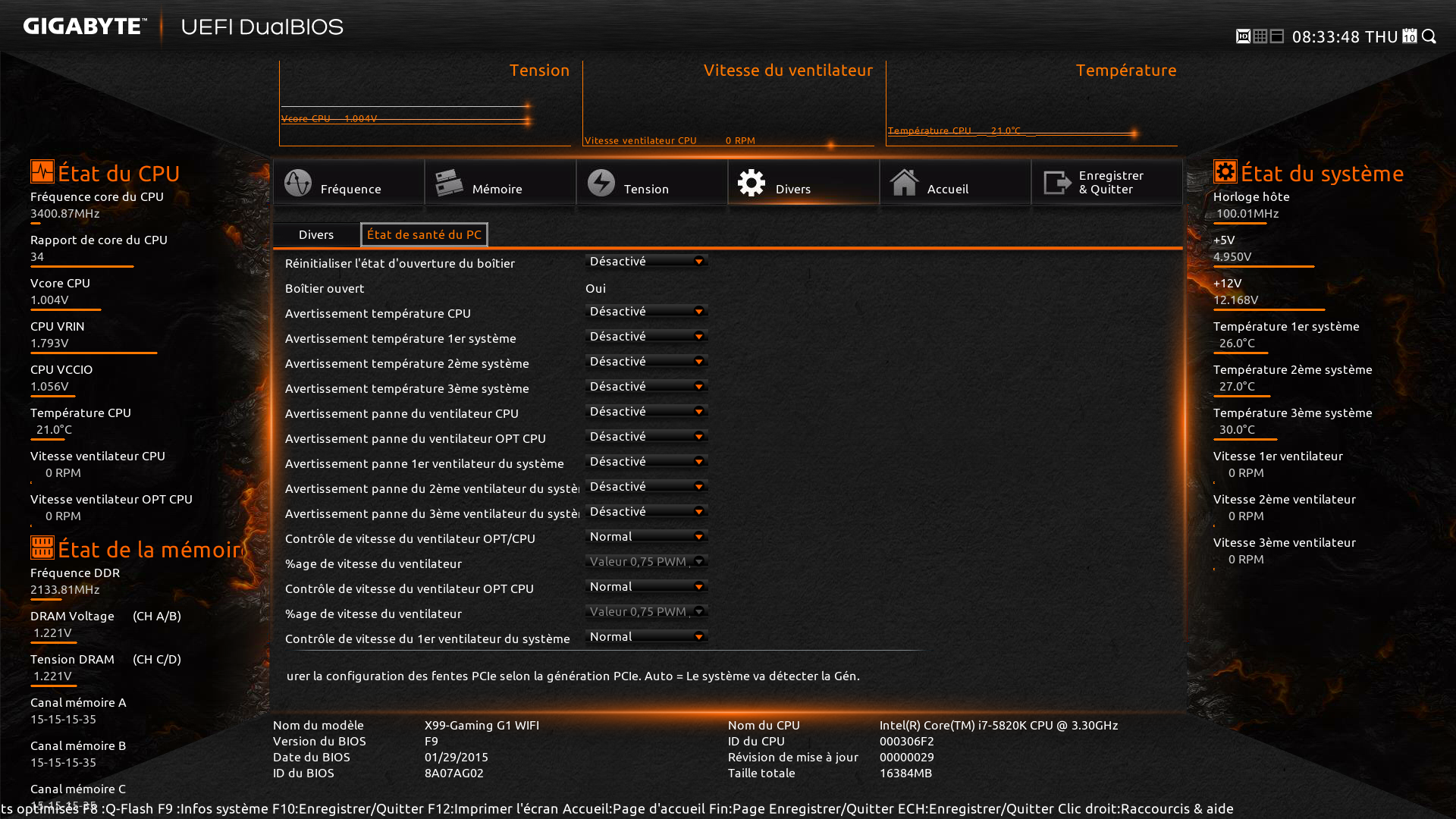Click the Boîtier ouvert value Oui

point(595,288)
